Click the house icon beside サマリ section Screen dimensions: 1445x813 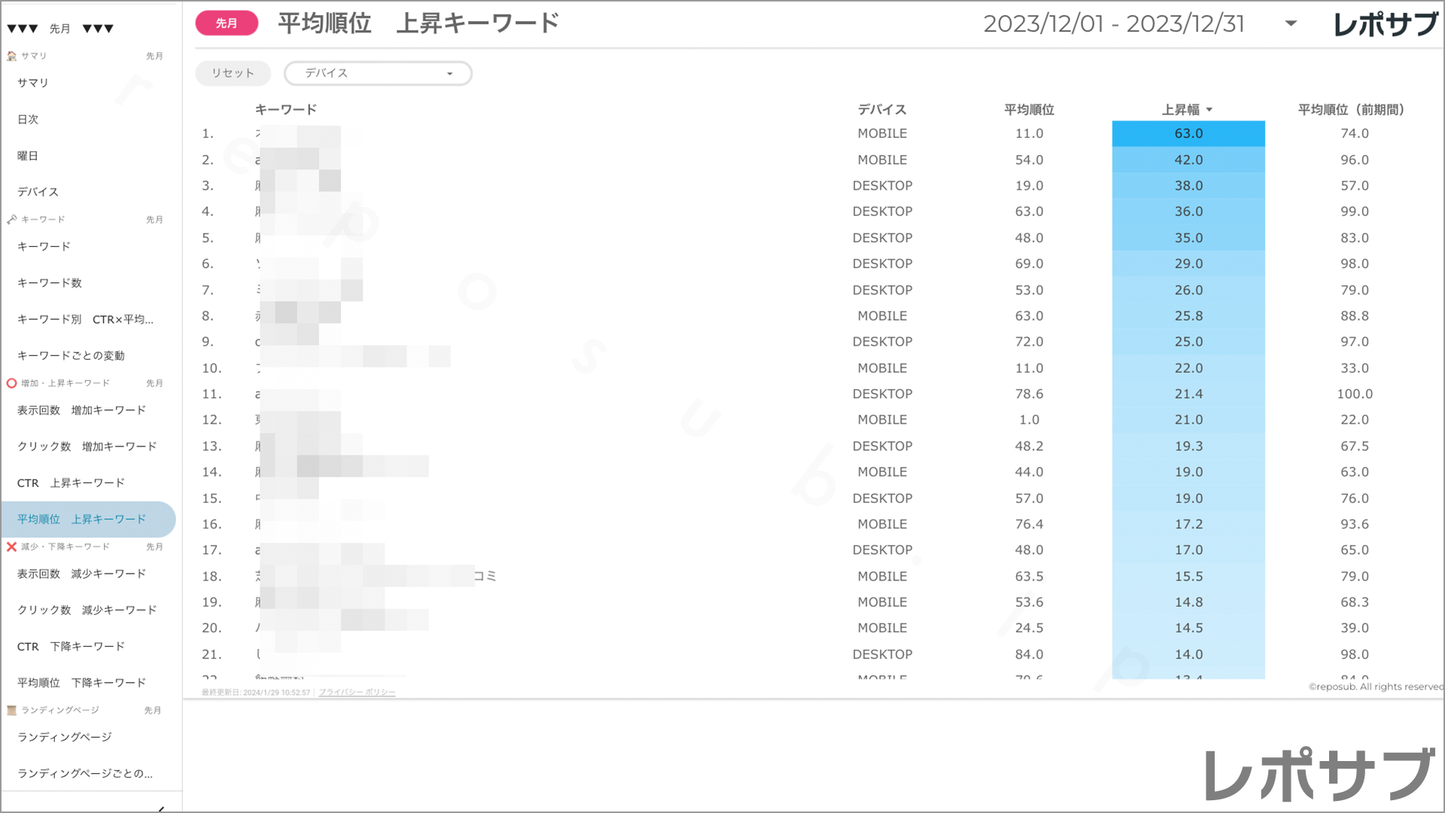tap(12, 56)
